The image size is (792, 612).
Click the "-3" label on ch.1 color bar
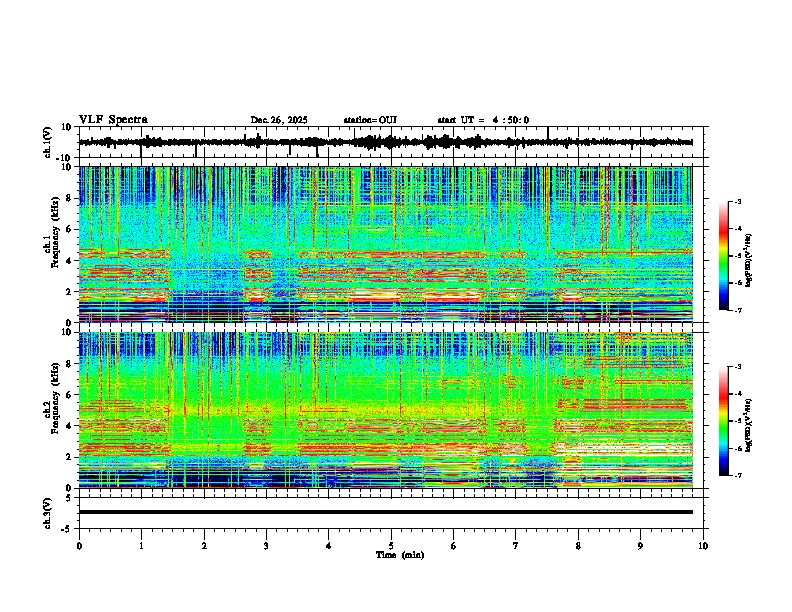coord(738,202)
